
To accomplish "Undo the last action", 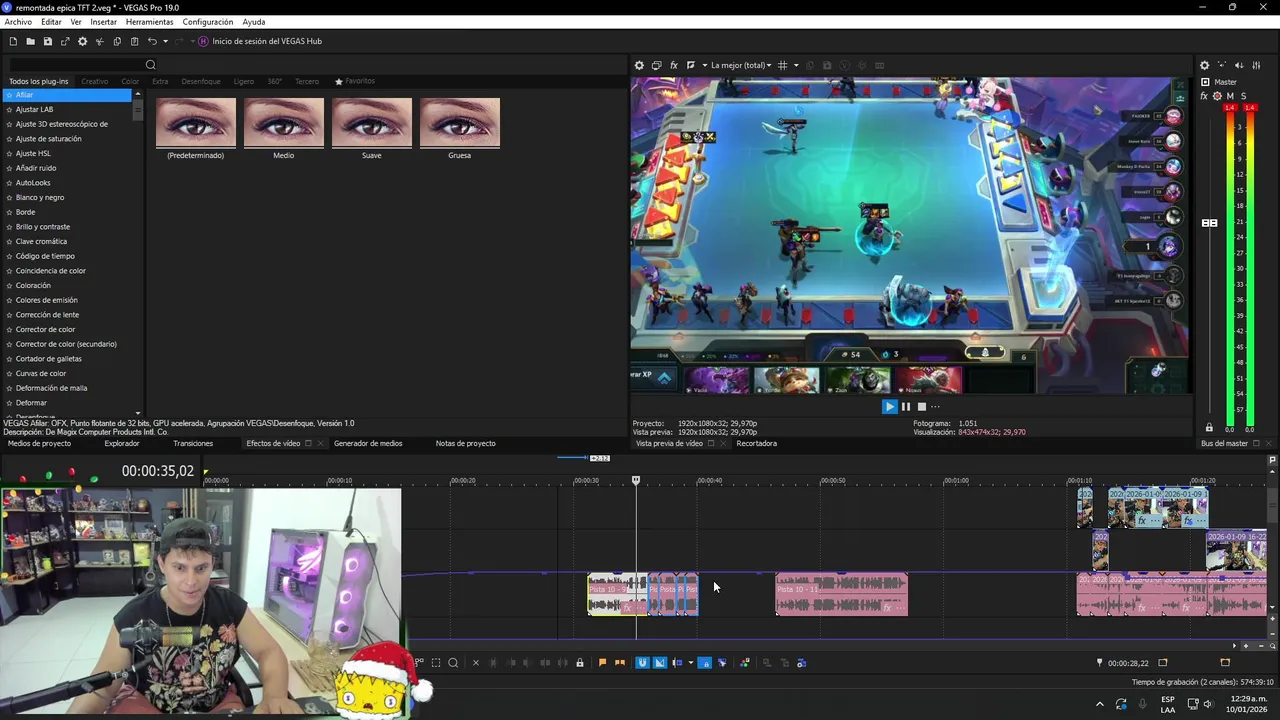I will click(x=152, y=41).
